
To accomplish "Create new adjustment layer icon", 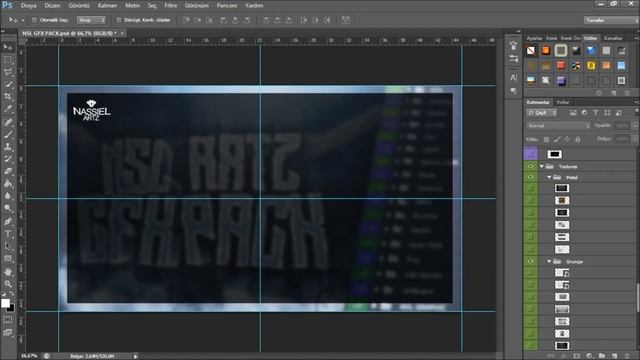I will [589, 356].
